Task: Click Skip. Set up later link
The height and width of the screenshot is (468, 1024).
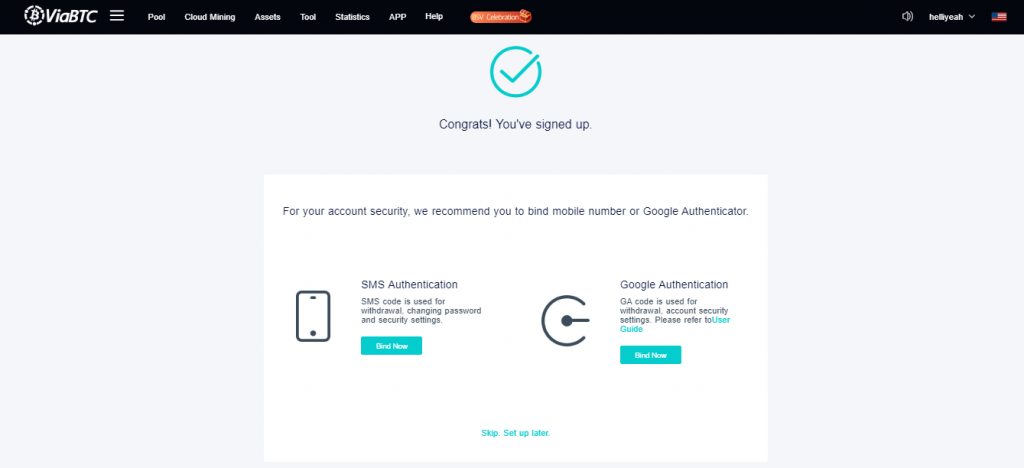Action: pyautogui.click(x=515, y=433)
